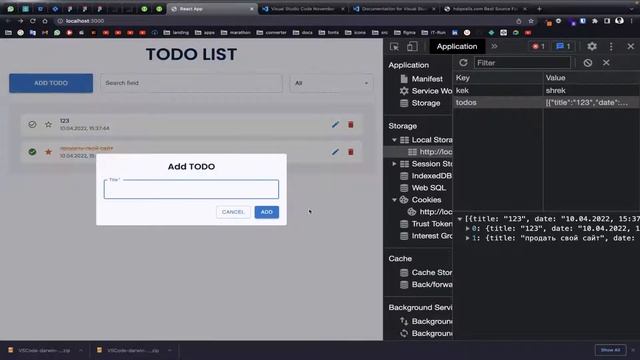This screenshot has height=360, width=640.
Task: Open the error count badge in DevTools
Action: tap(538, 47)
